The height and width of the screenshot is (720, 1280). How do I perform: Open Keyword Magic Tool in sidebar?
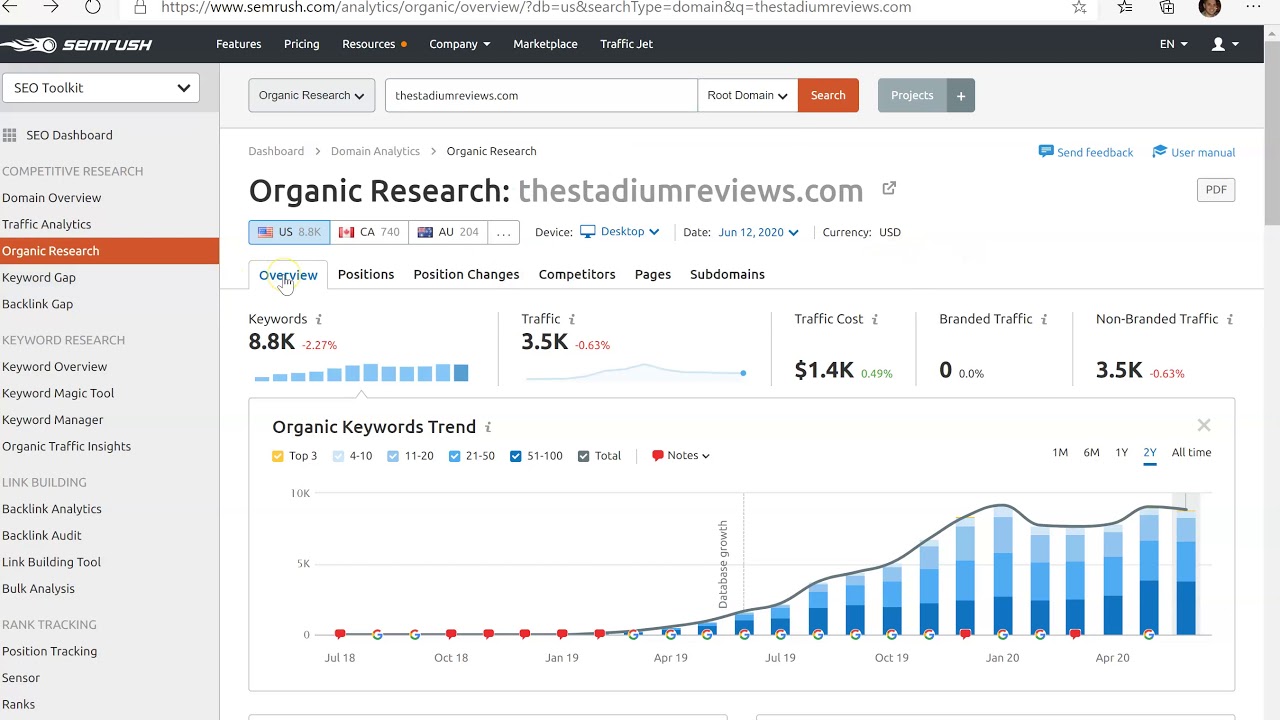point(58,393)
